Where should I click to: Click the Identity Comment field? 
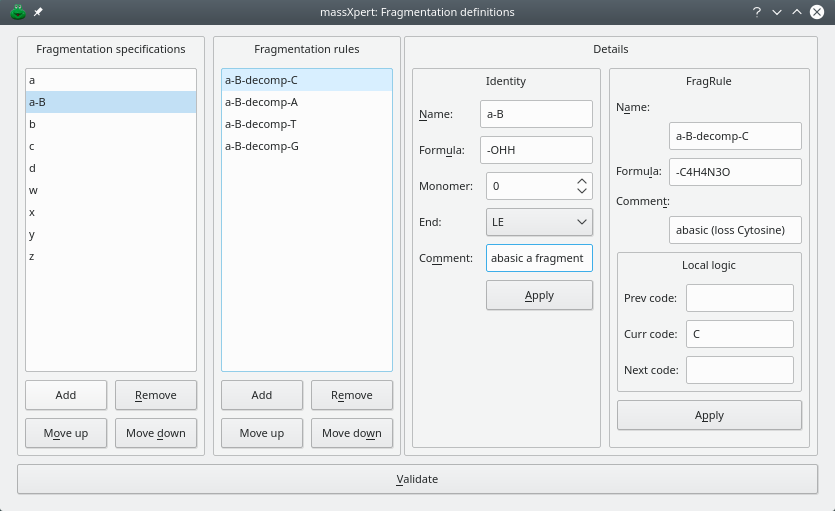tap(539, 258)
